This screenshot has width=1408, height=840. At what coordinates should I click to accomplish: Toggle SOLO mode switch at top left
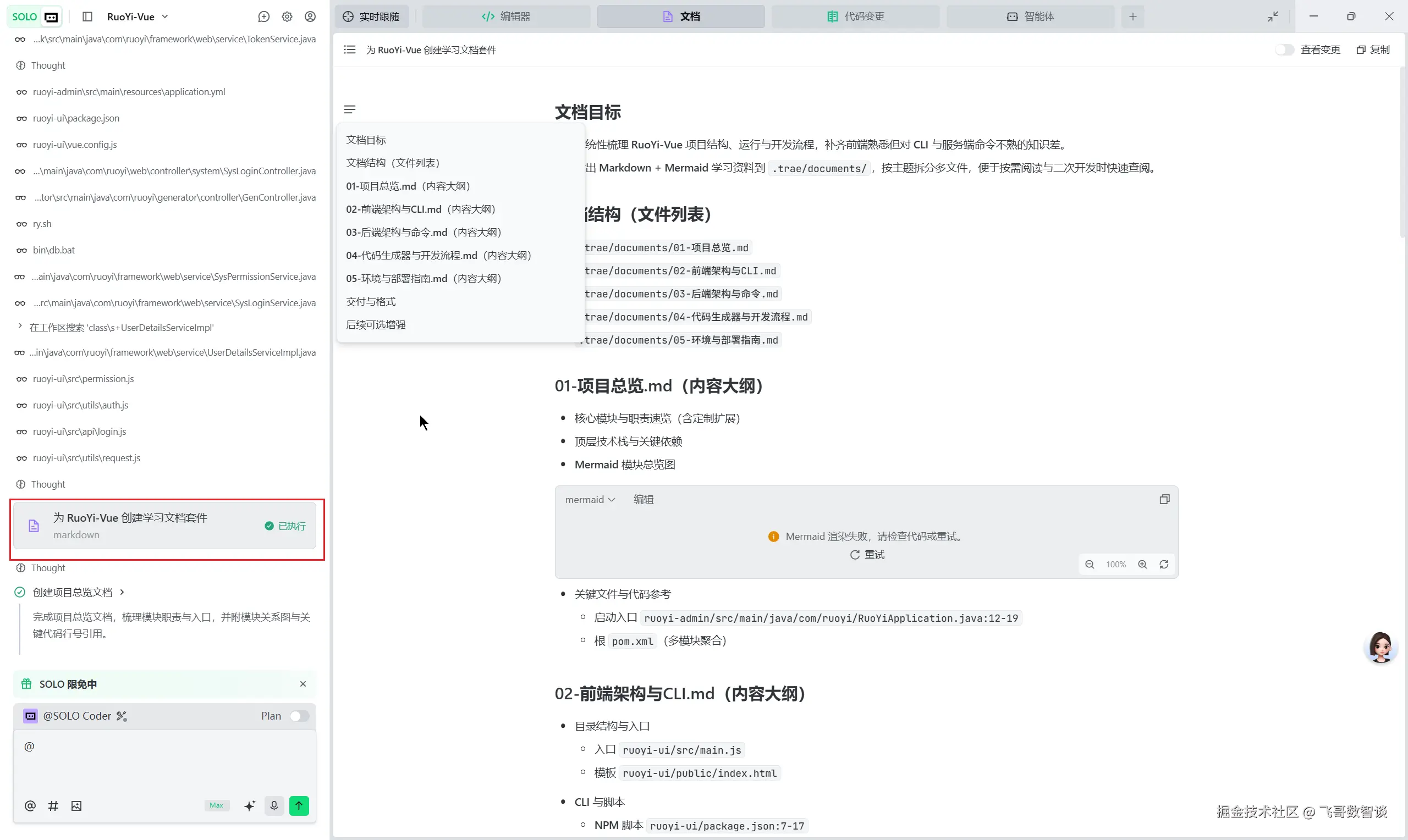tap(35, 16)
